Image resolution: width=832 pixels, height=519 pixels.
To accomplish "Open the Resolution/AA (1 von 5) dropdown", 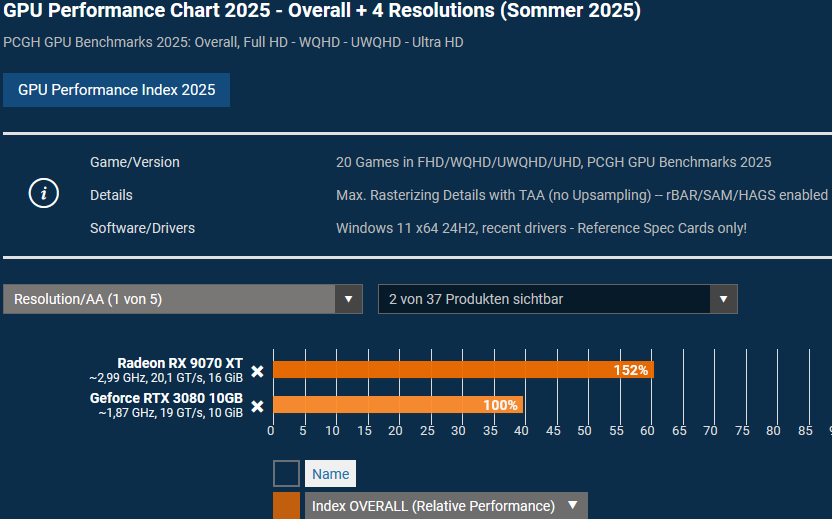I will pos(183,299).
